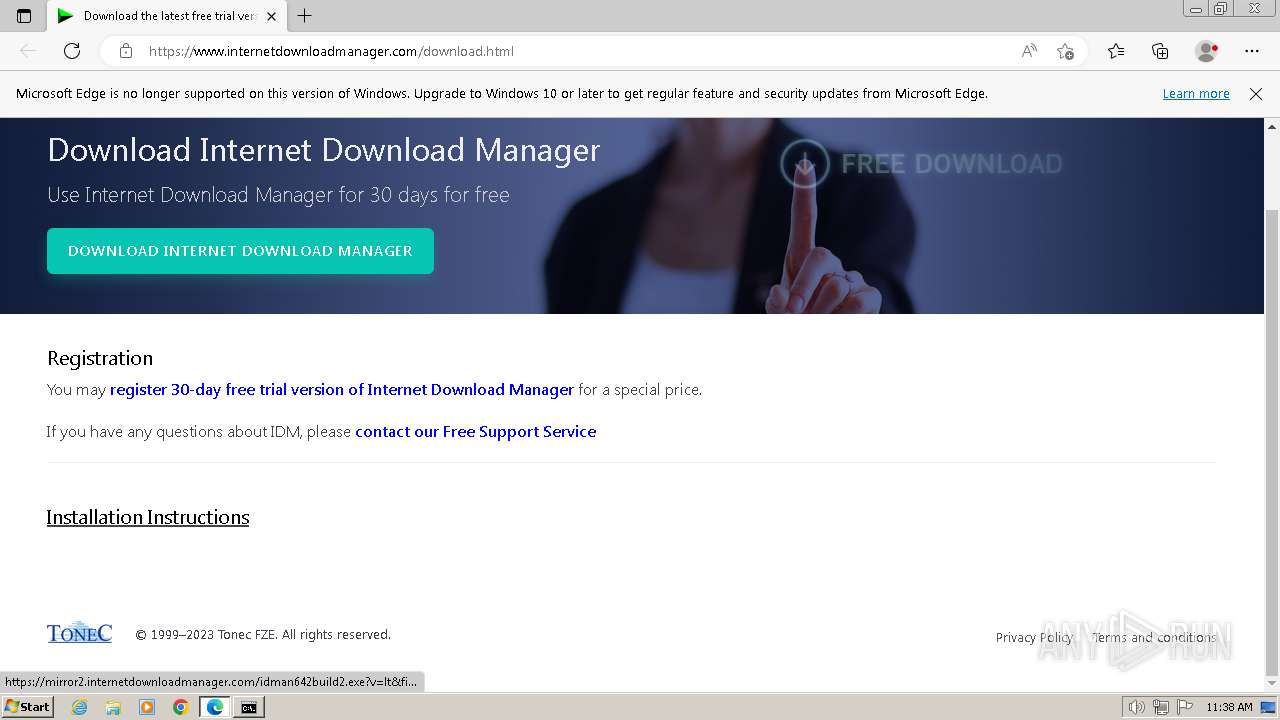Click the network tray icon
1280x720 pixels.
(x=1161, y=707)
